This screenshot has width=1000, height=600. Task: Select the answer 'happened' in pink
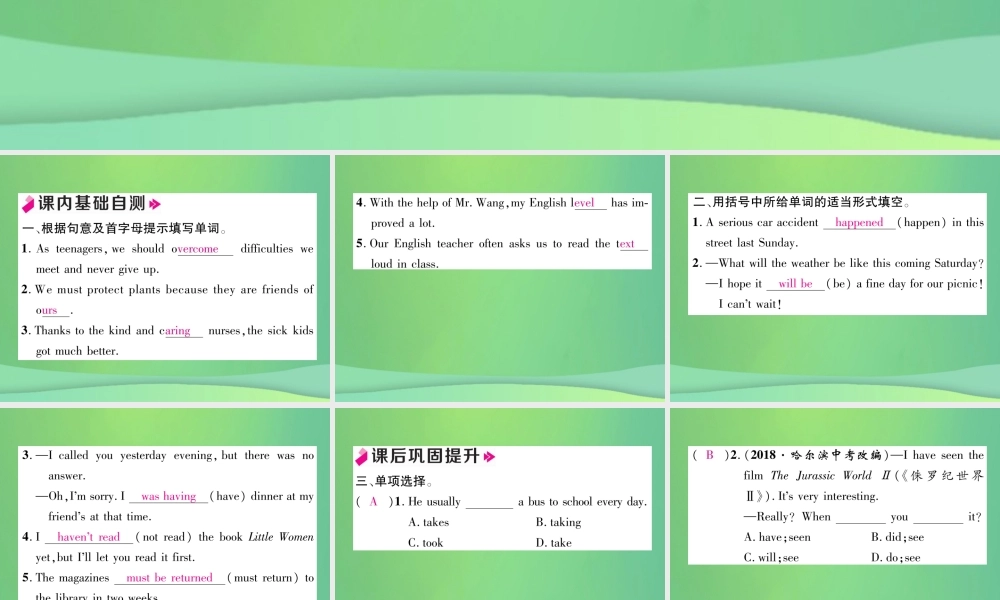(x=859, y=222)
